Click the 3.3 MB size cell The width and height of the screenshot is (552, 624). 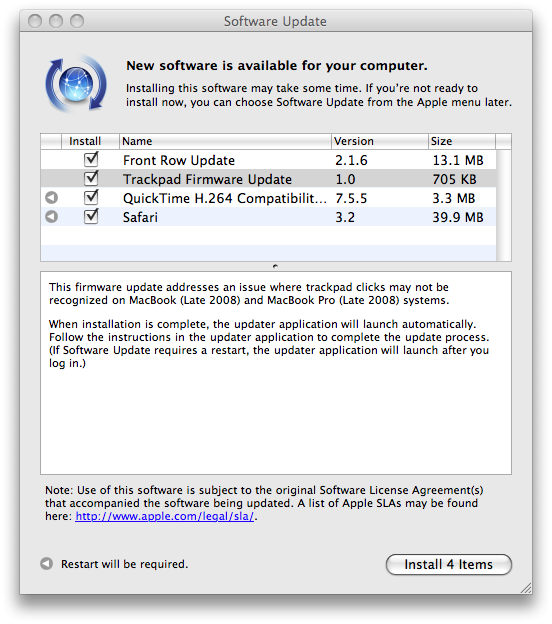pyautogui.click(x=454, y=198)
